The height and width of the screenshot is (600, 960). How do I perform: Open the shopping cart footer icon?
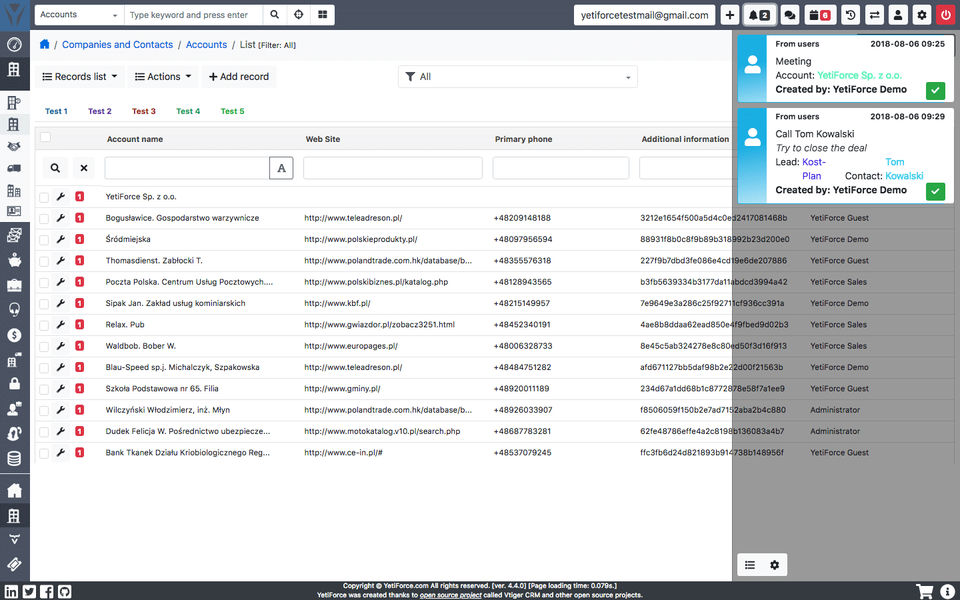[x=924, y=591]
